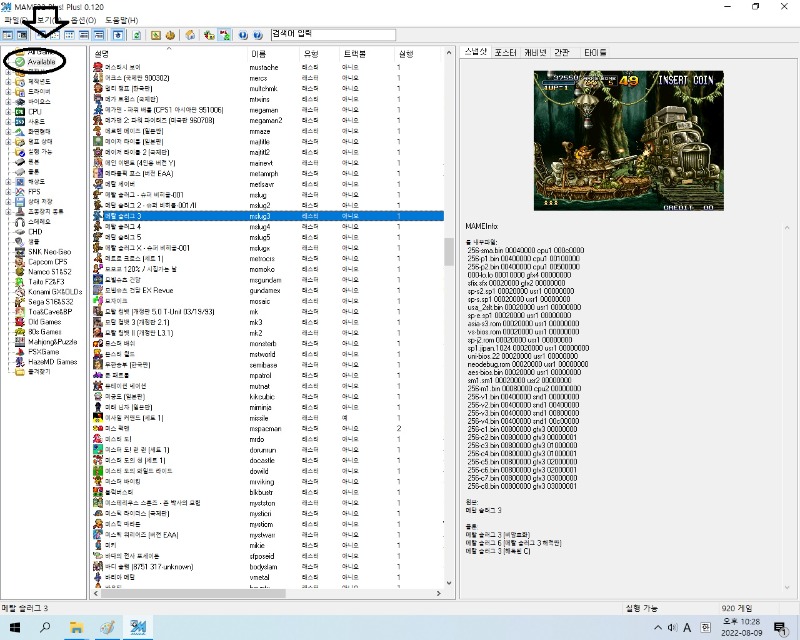Select the gundamex game row
This screenshot has height=640, width=800.
(x=268, y=290)
